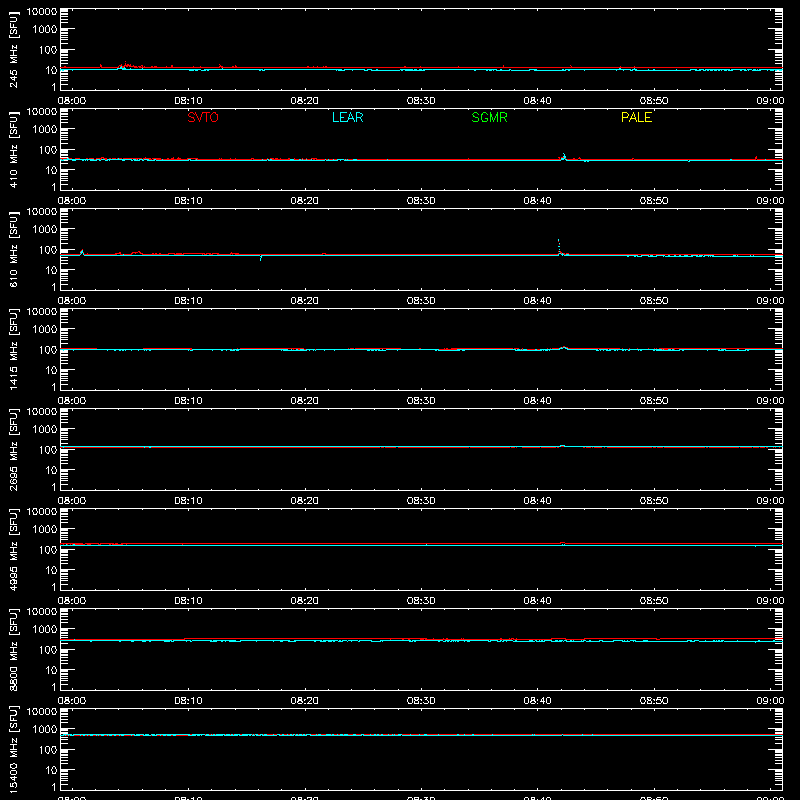Click the cyan LEAR legend label
Image resolution: width=800 pixels, height=800 pixels.
pyautogui.click(x=347, y=117)
